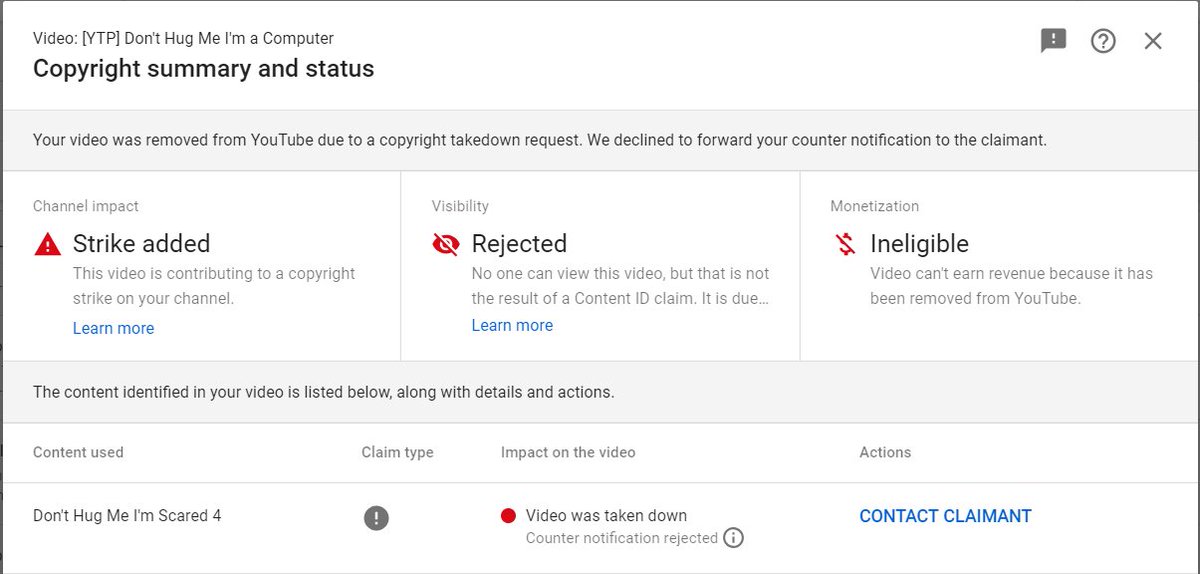Click the Content used column header
The image size is (1200, 574).
(78, 452)
